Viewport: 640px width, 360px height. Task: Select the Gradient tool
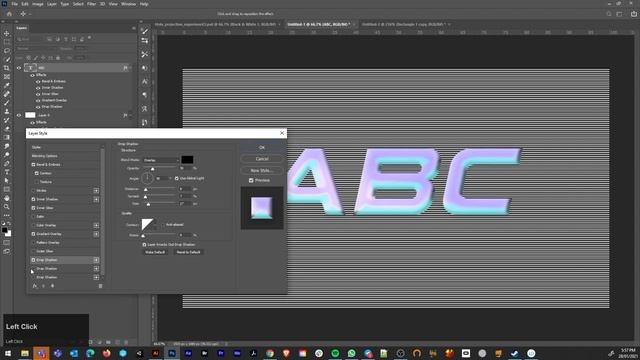coord(7,137)
